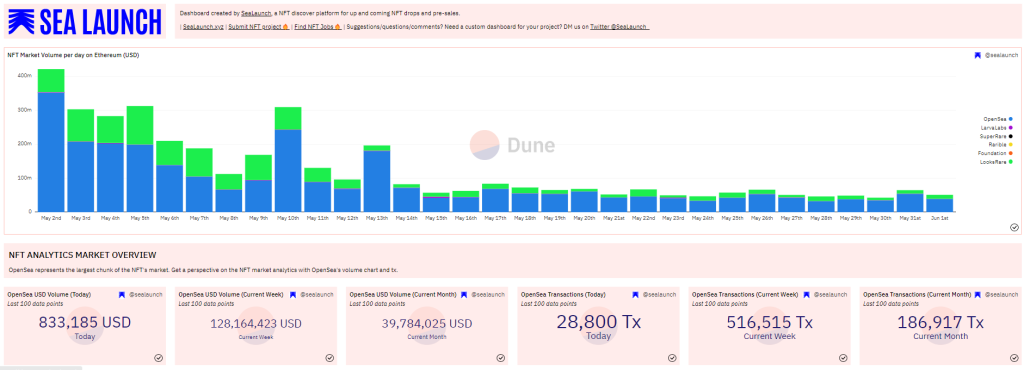Viewport: 1024px width, 370px height.
Task: Click the Sea Launch logo
Action: (86, 22)
